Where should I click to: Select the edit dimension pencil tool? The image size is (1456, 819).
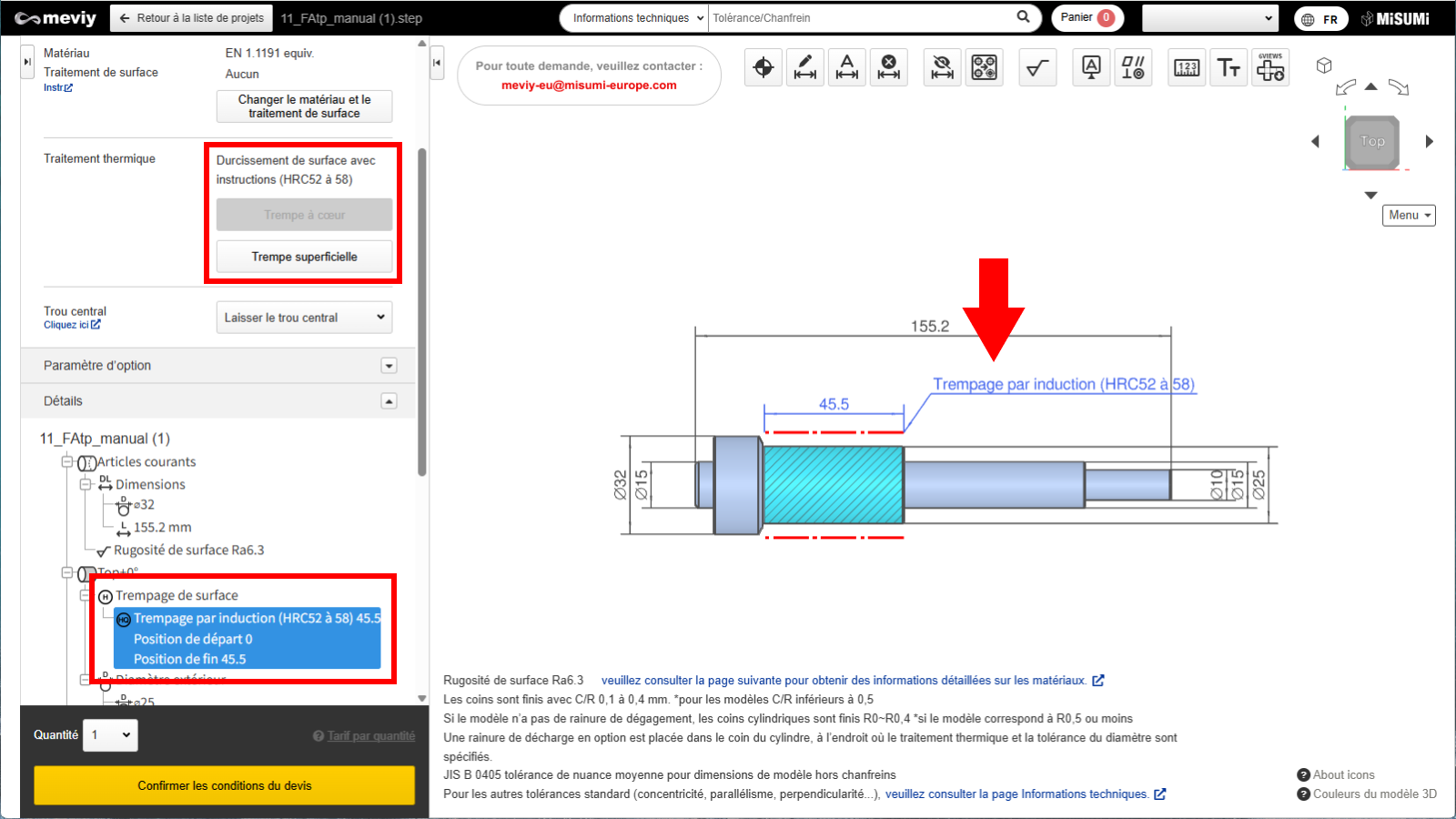(805, 67)
